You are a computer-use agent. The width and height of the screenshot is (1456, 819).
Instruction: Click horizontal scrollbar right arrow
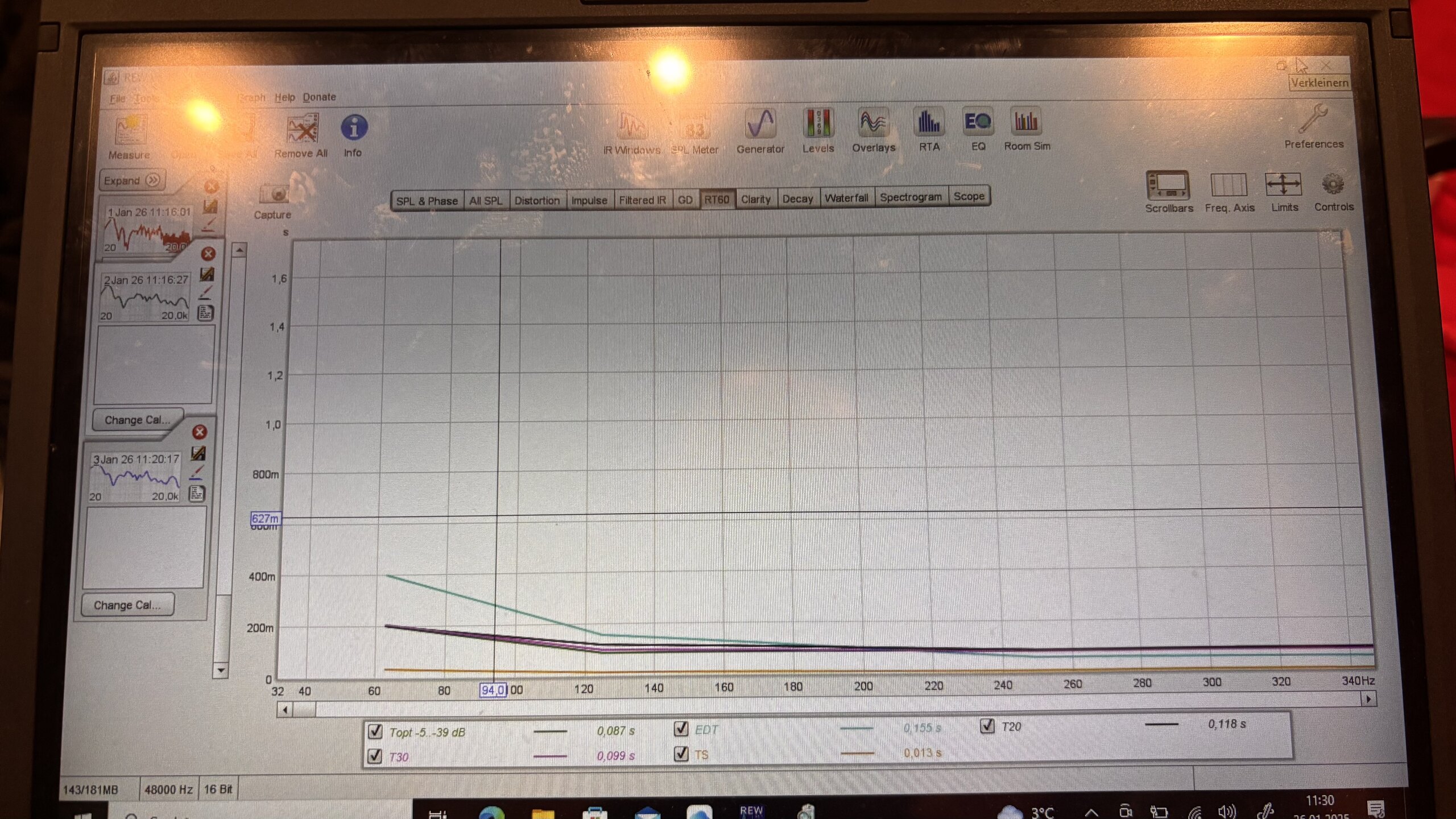tap(1368, 699)
